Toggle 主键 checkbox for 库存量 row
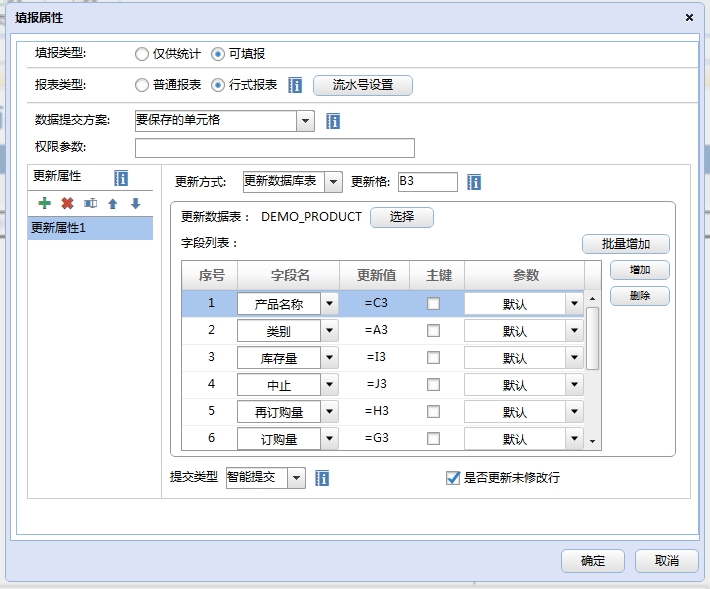 [x=433, y=358]
